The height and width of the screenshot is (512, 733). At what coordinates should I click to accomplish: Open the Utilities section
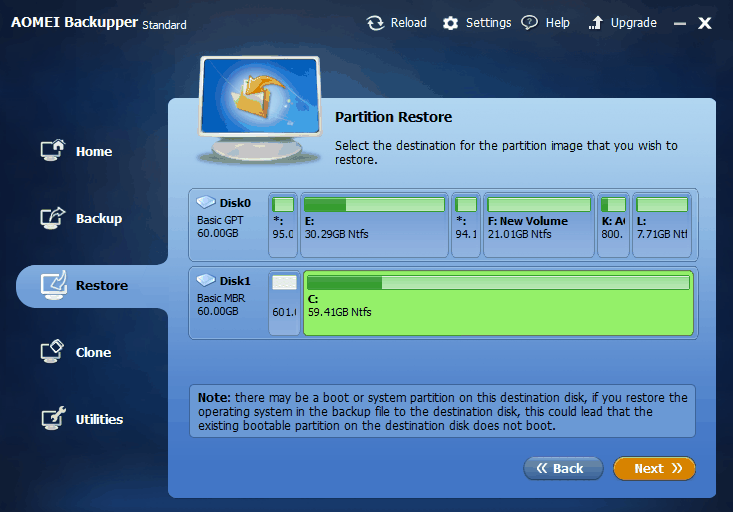coord(100,419)
